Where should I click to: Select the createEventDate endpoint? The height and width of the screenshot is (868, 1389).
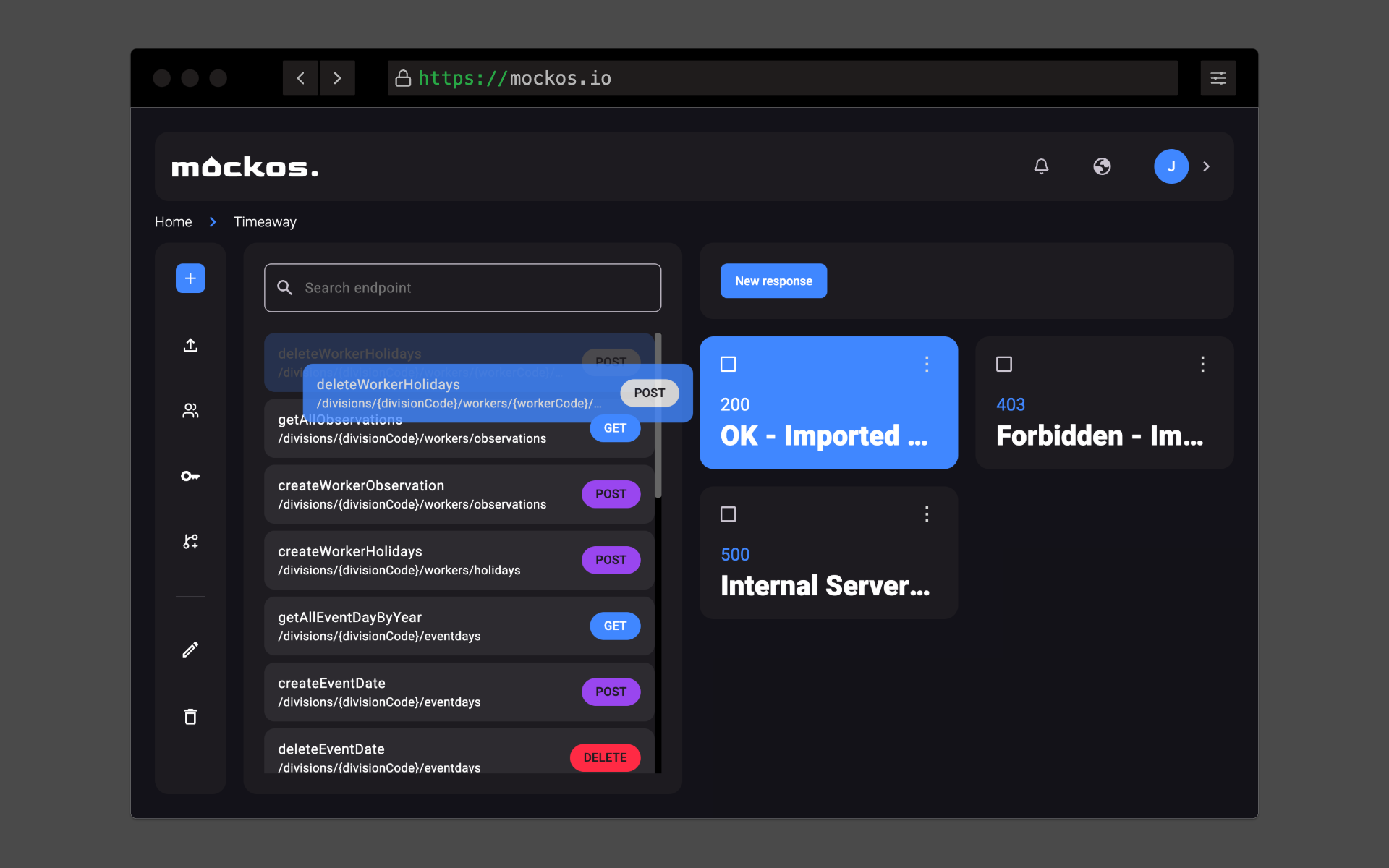(x=459, y=692)
